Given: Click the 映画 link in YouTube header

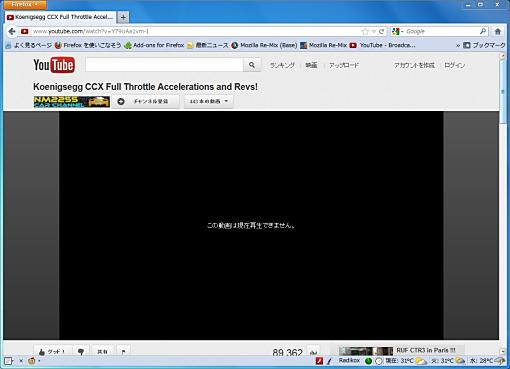Looking at the screenshot, I should coord(311,65).
